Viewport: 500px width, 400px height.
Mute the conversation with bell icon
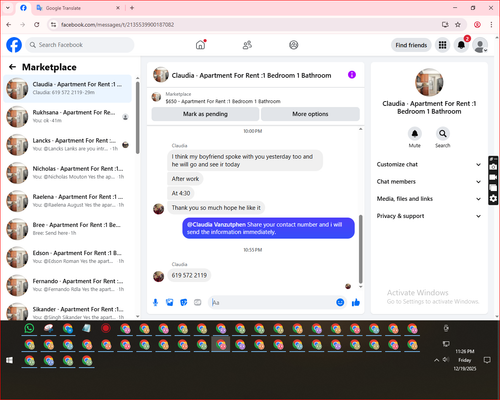[x=415, y=134]
